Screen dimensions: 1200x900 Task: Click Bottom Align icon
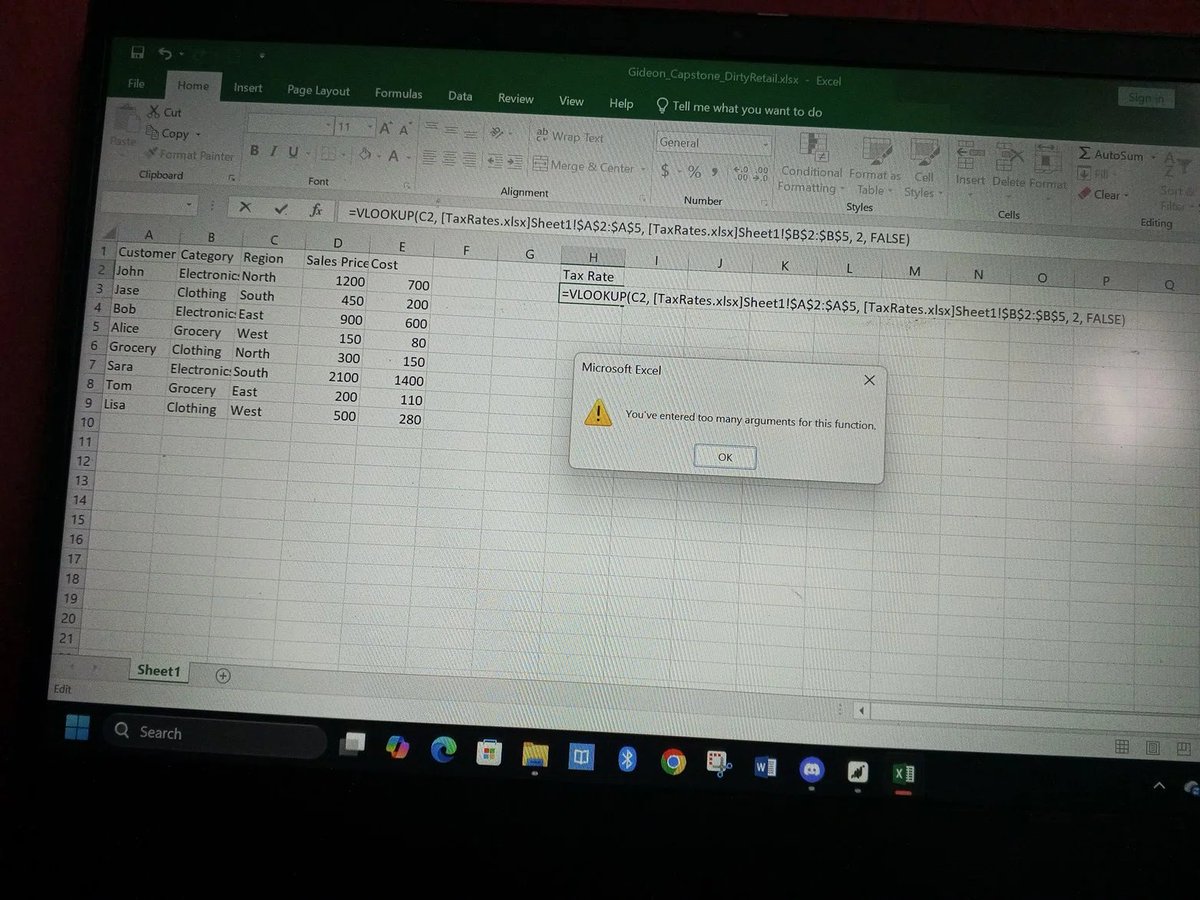[x=470, y=133]
